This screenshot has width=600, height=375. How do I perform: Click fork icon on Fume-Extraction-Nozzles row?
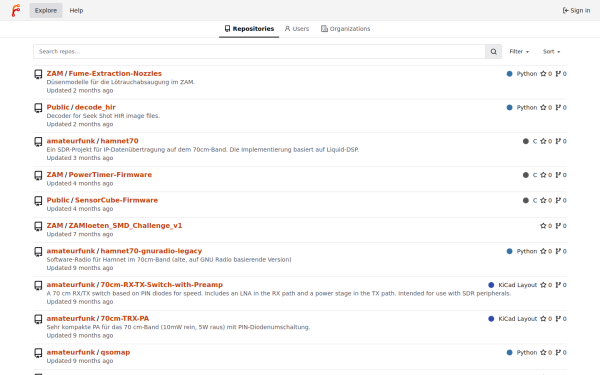pos(558,73)
